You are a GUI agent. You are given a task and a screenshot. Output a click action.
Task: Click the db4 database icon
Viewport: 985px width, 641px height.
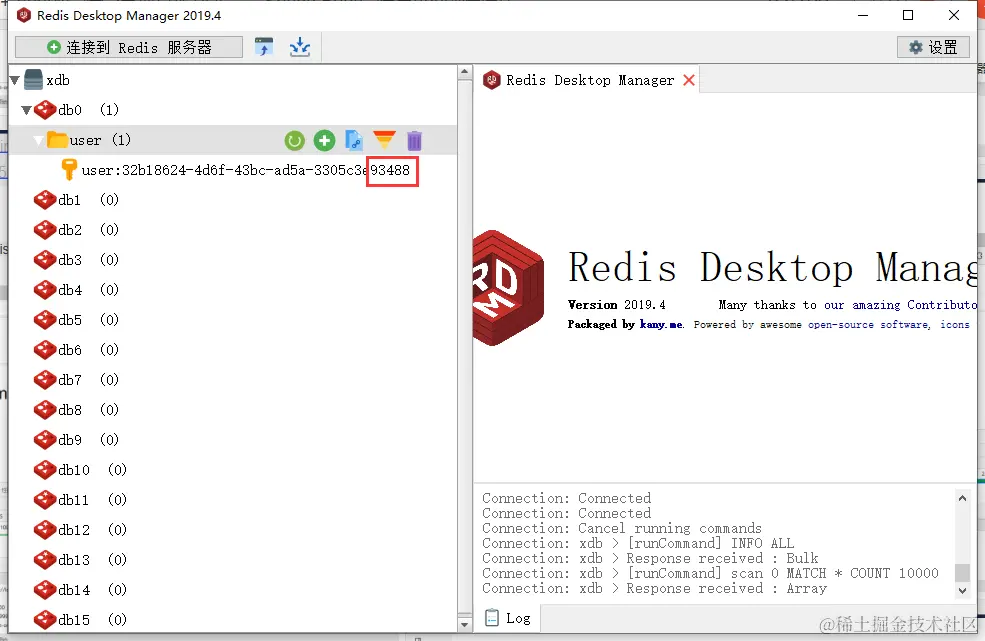[x=45, y=290]
